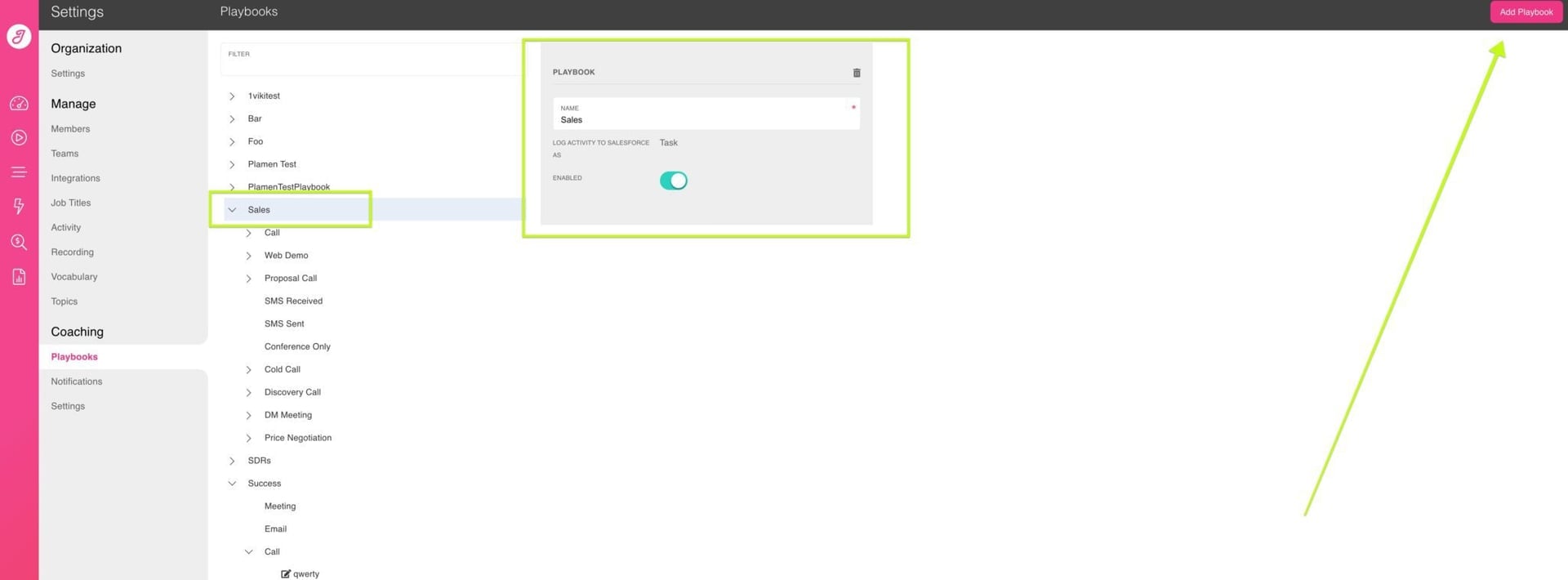This screenshot has height=580, width=1568.
Task: Open the three-lines list icon in sidebar
Action: (19, 172)
